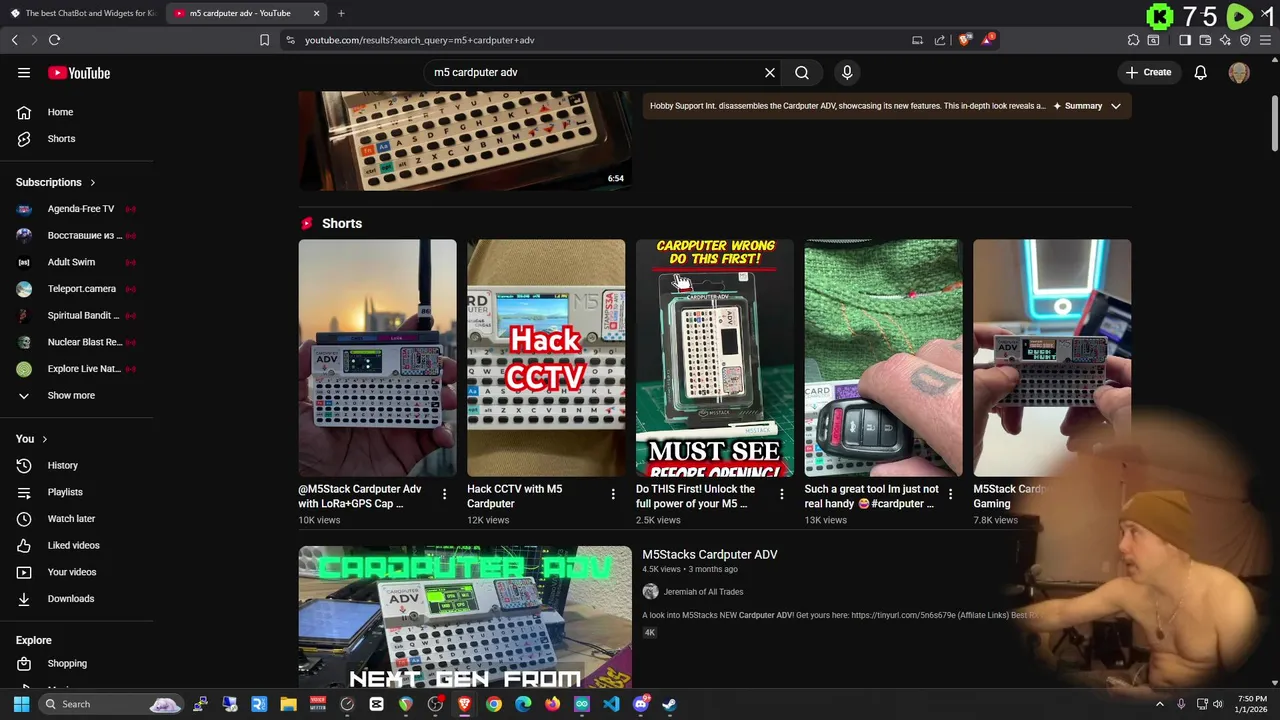Expand the Subscriptions section heading

coord(56,182)
